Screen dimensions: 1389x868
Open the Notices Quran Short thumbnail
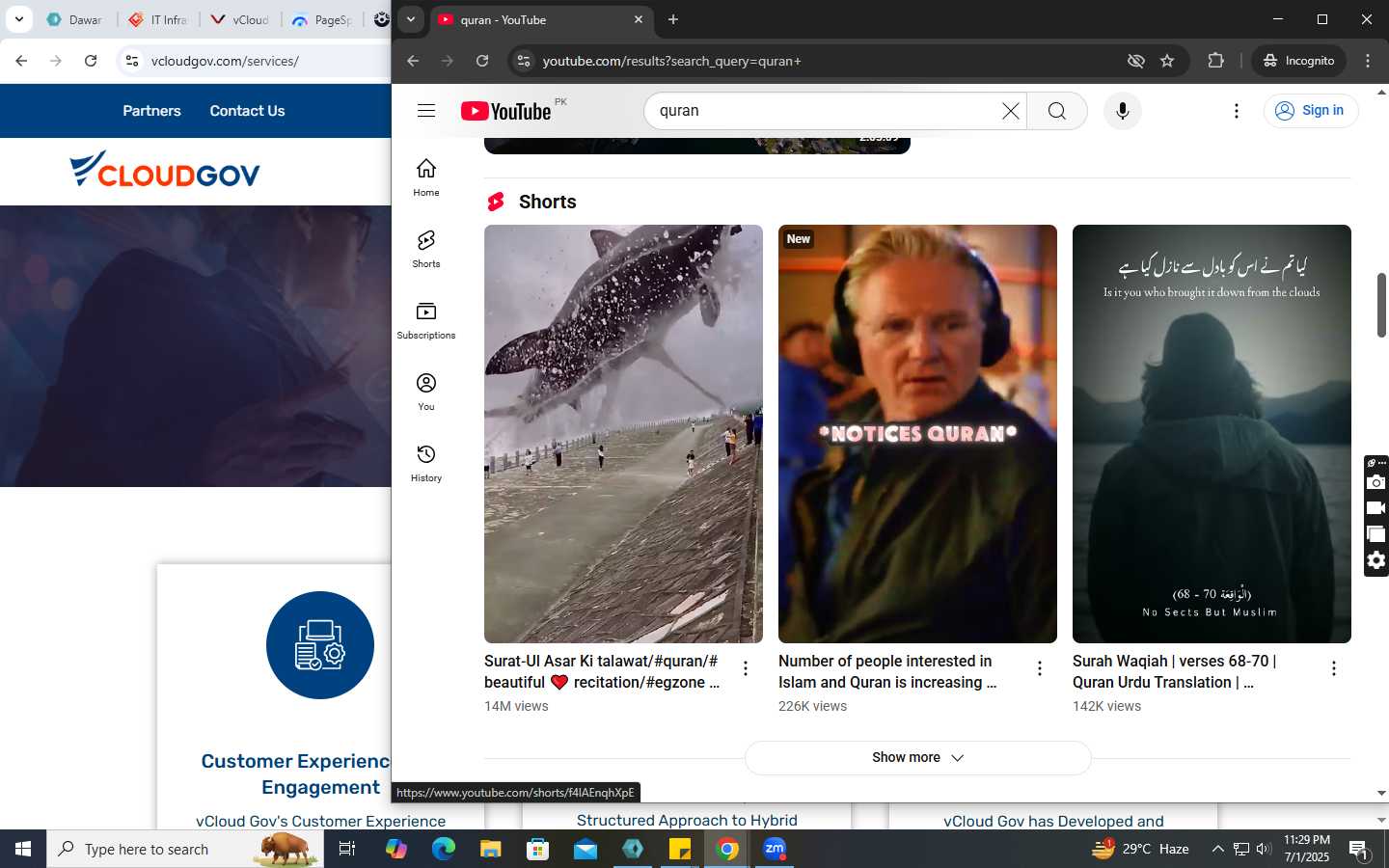[917, 434]
